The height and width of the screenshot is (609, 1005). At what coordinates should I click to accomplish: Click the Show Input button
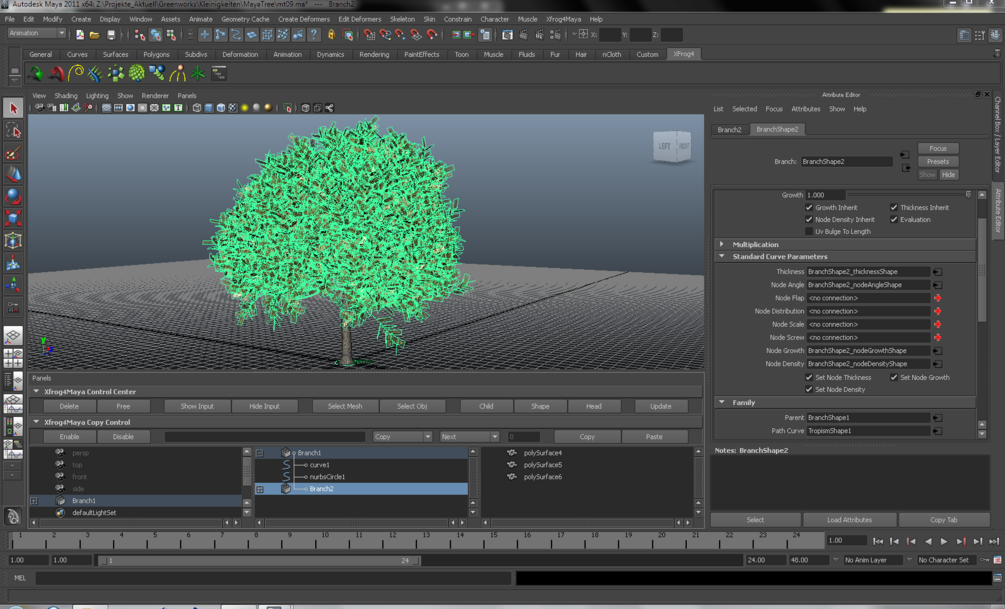coord(197,406)
